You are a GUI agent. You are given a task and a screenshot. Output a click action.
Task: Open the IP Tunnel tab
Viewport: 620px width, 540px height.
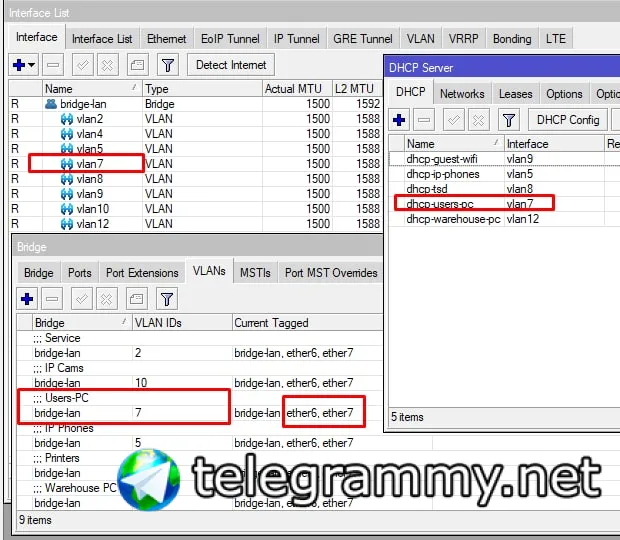click(296, 39)
